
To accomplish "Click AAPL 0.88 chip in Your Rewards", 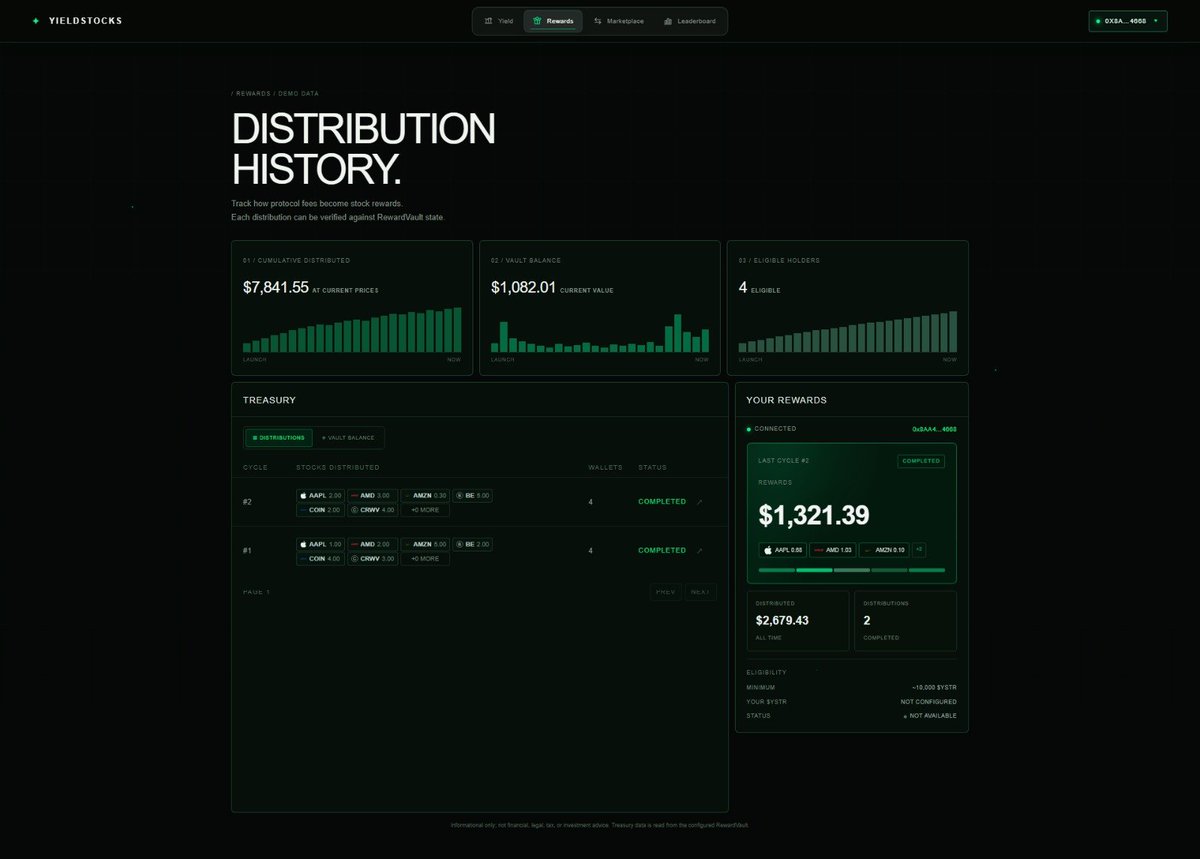I will pyautogui.click(x=782, y=550).
